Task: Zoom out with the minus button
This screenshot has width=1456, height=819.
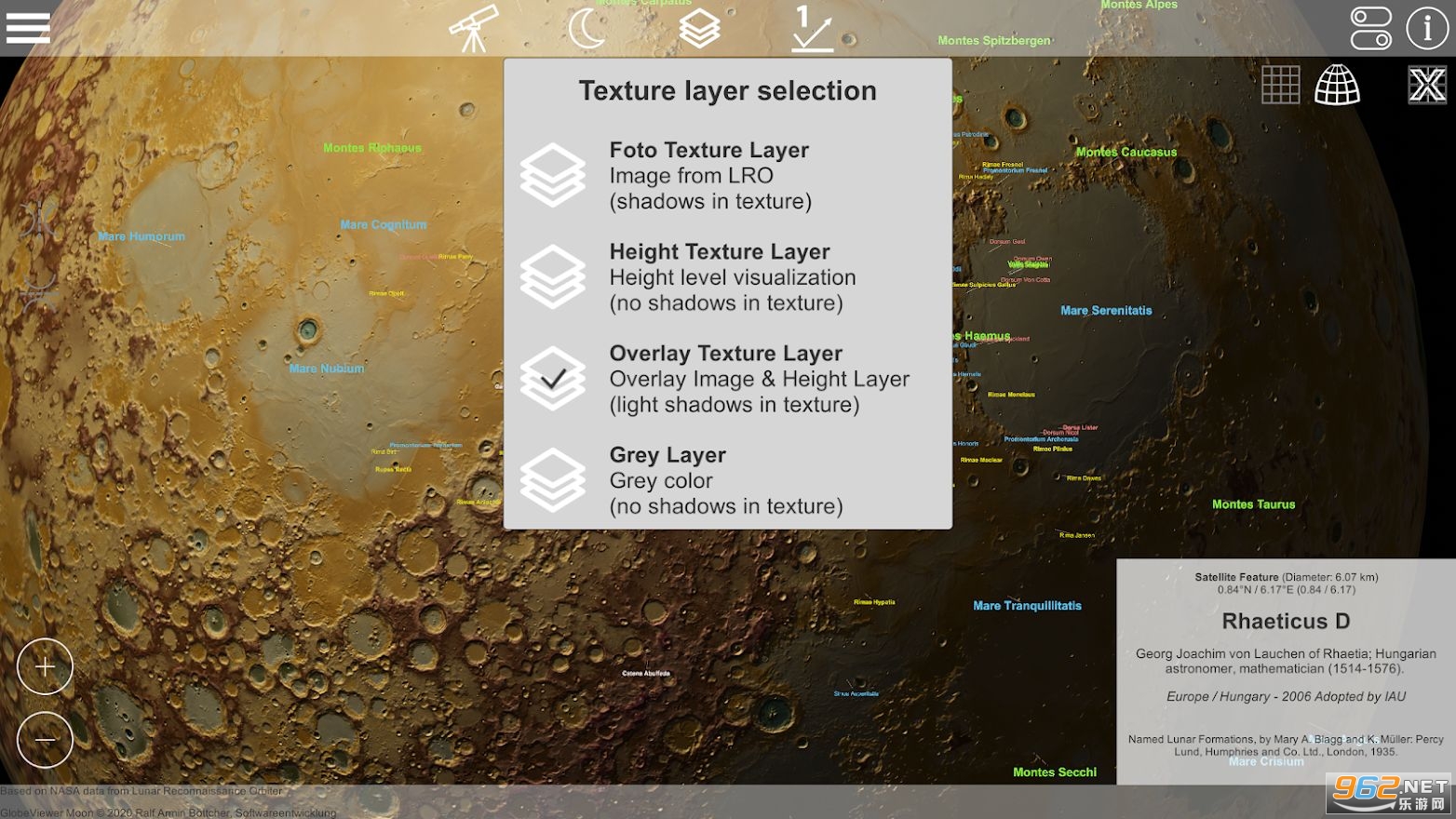Action: click(x=45, y=740)
